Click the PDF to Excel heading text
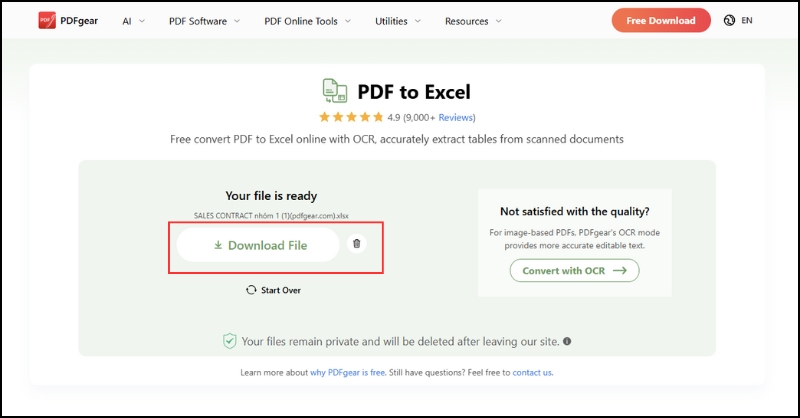This screenshot has height=418, width=800. point(414,92)
